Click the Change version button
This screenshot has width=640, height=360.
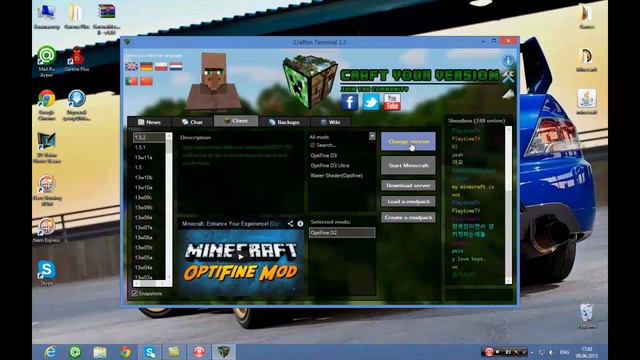point(408,142)
